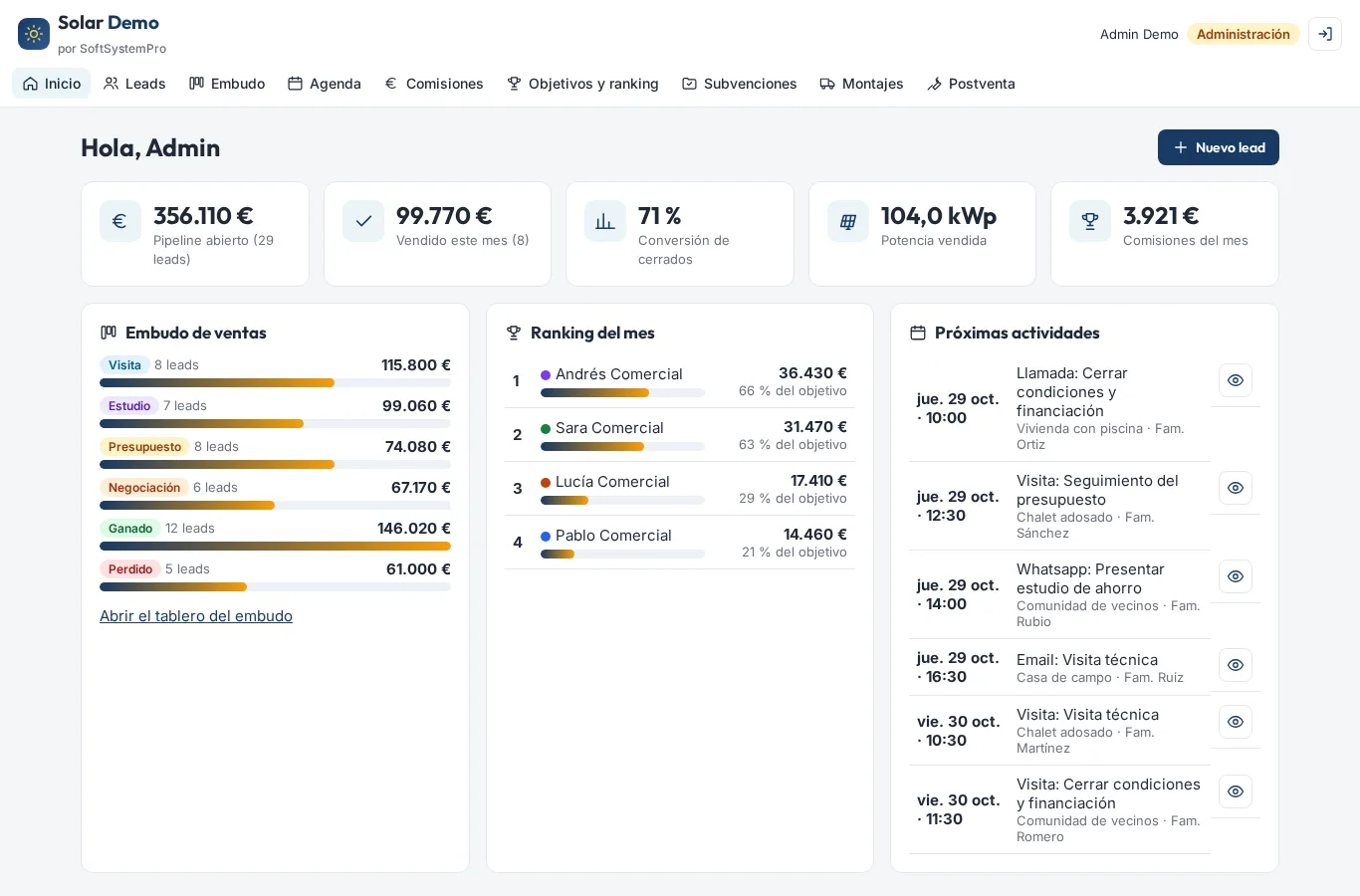Screen dimensions: 1360x896
Task: Open the Embudo section
Action: point(227,84)
